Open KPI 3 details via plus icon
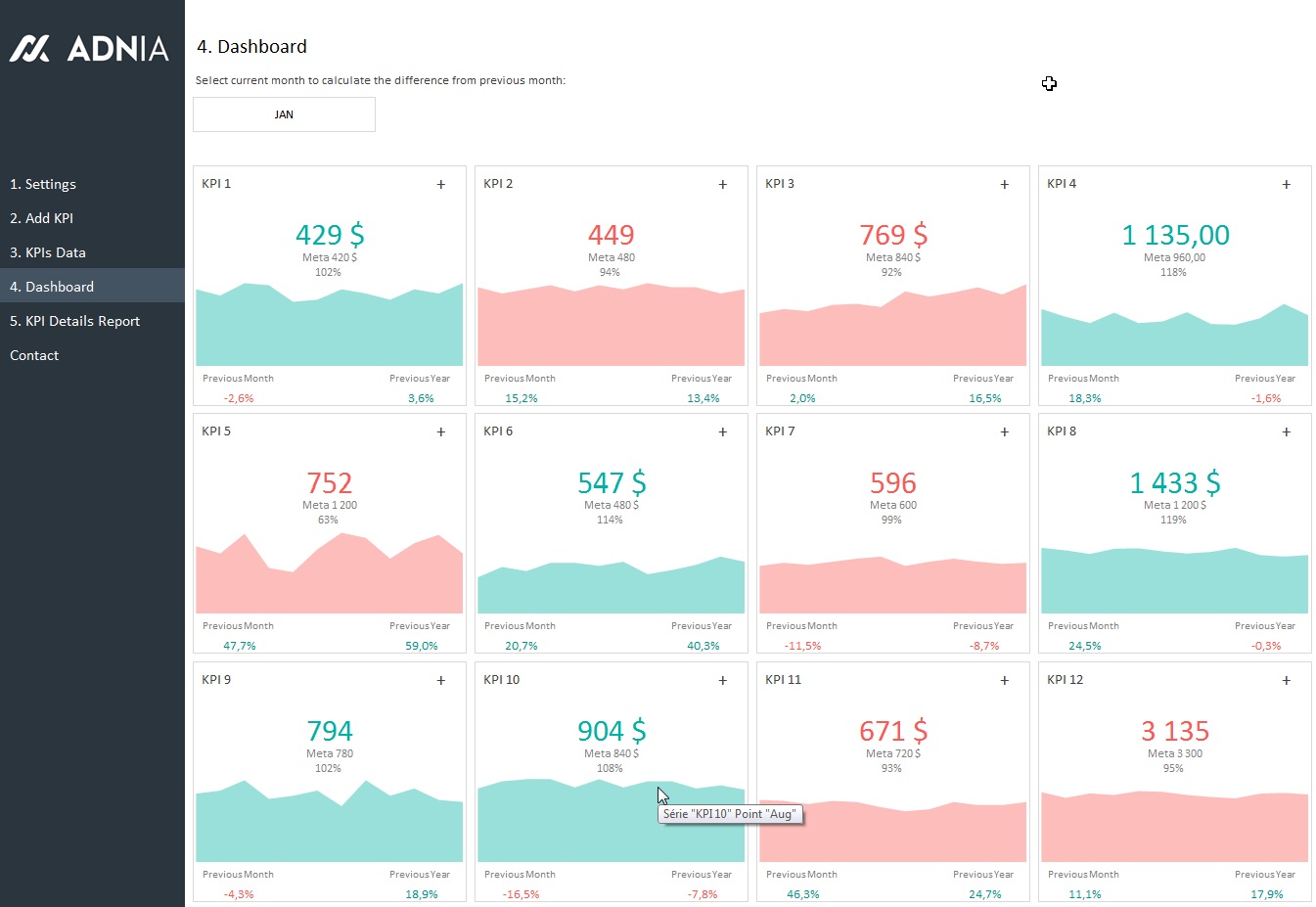Screen dimensions: 1316x907 tap(1005, 185)
